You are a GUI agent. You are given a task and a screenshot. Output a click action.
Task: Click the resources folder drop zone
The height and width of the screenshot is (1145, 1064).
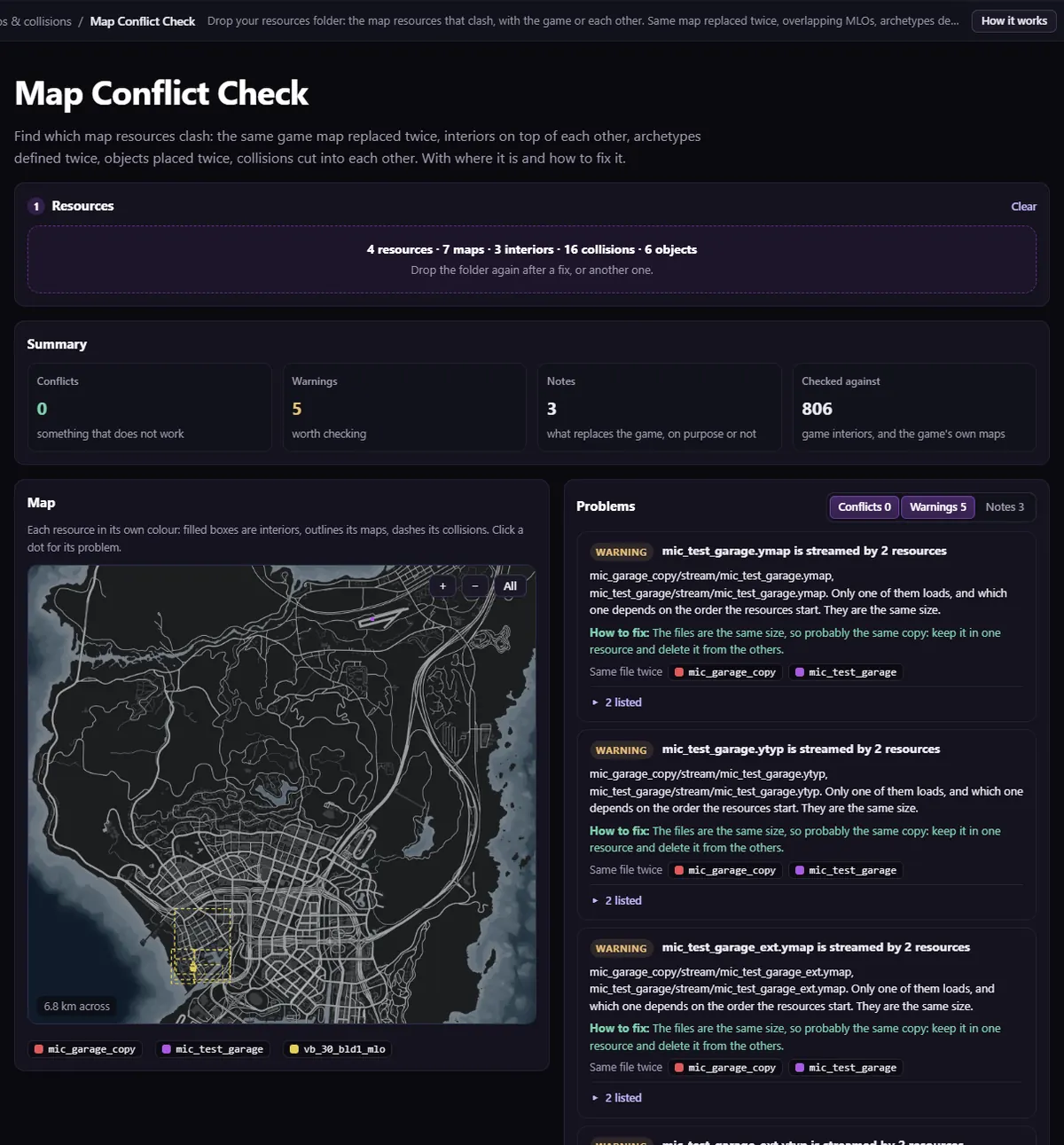(532, 259)
